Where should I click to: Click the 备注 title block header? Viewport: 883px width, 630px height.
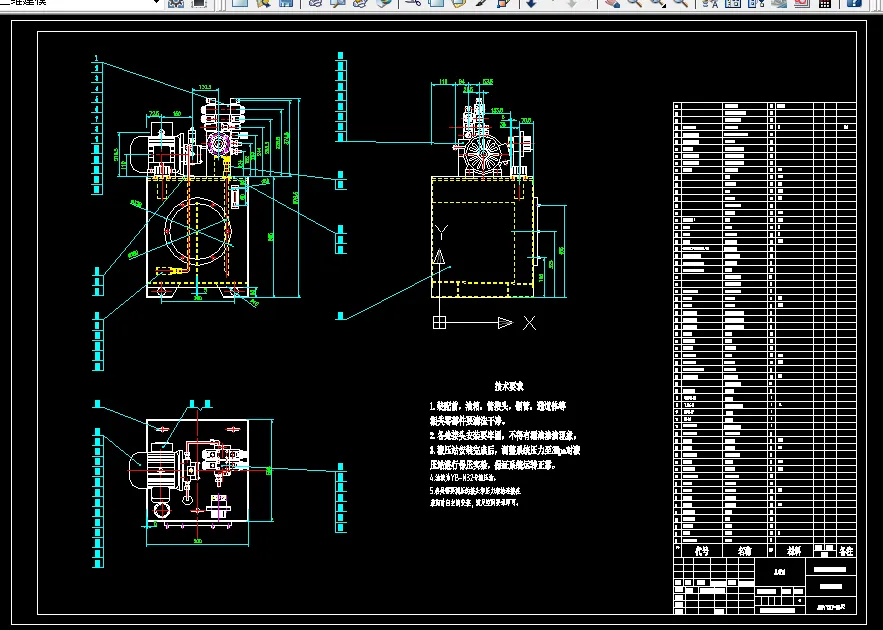pyautogui.click(x=846, y=551)
